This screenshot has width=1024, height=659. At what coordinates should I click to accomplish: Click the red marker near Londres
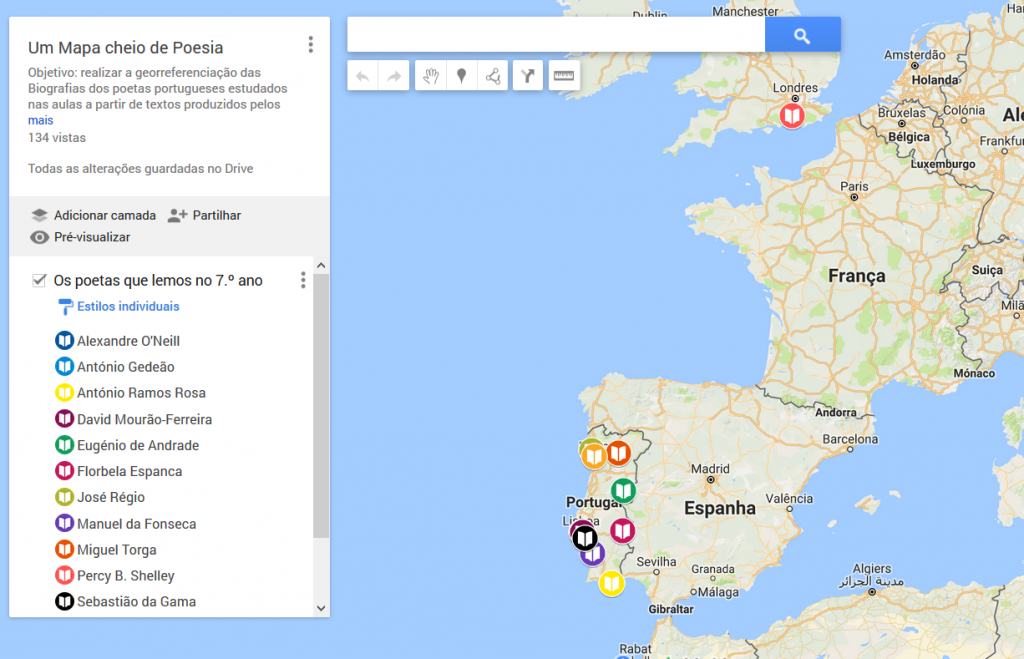pos(792,117)
